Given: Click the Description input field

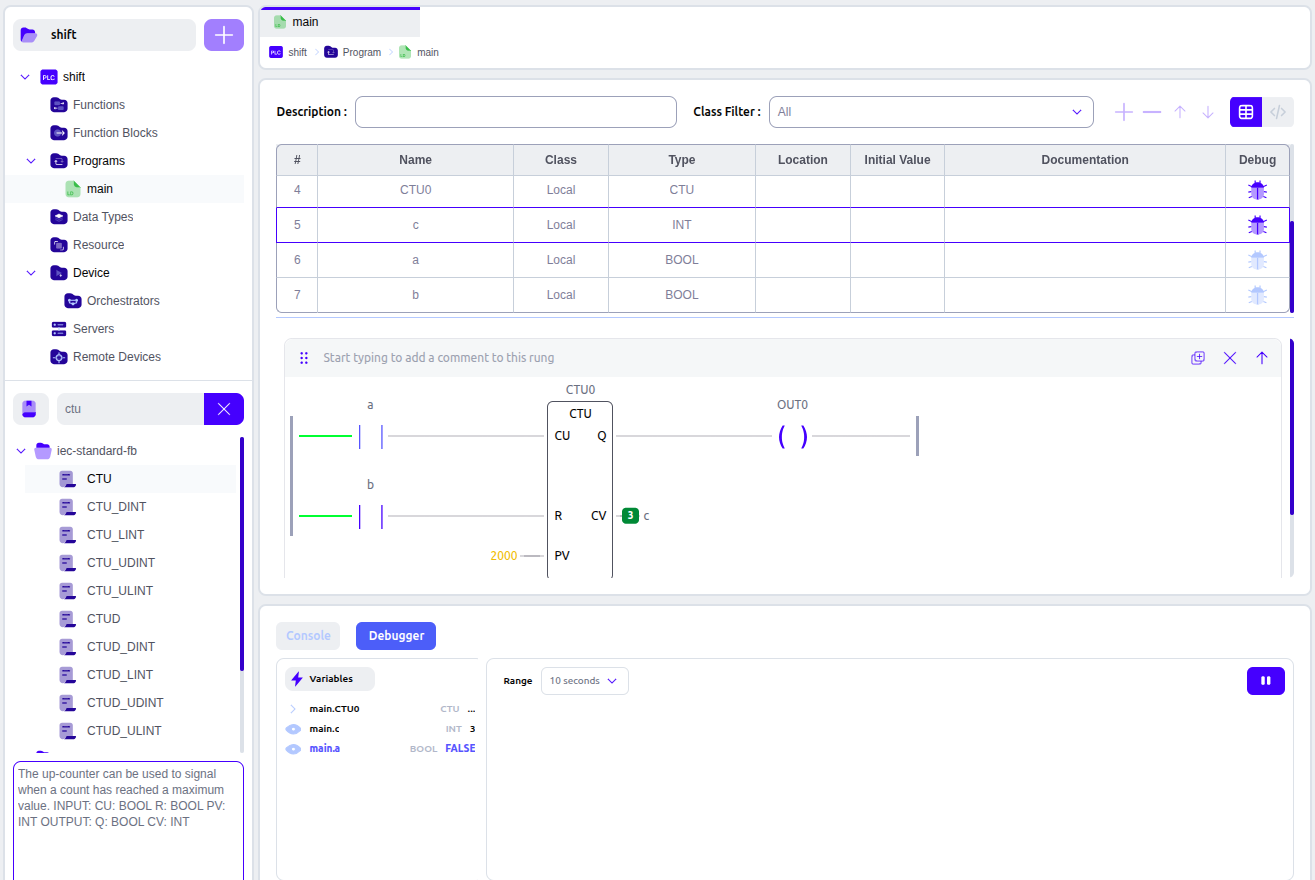Looking at the screenshot, I should (x=516, y=112).
